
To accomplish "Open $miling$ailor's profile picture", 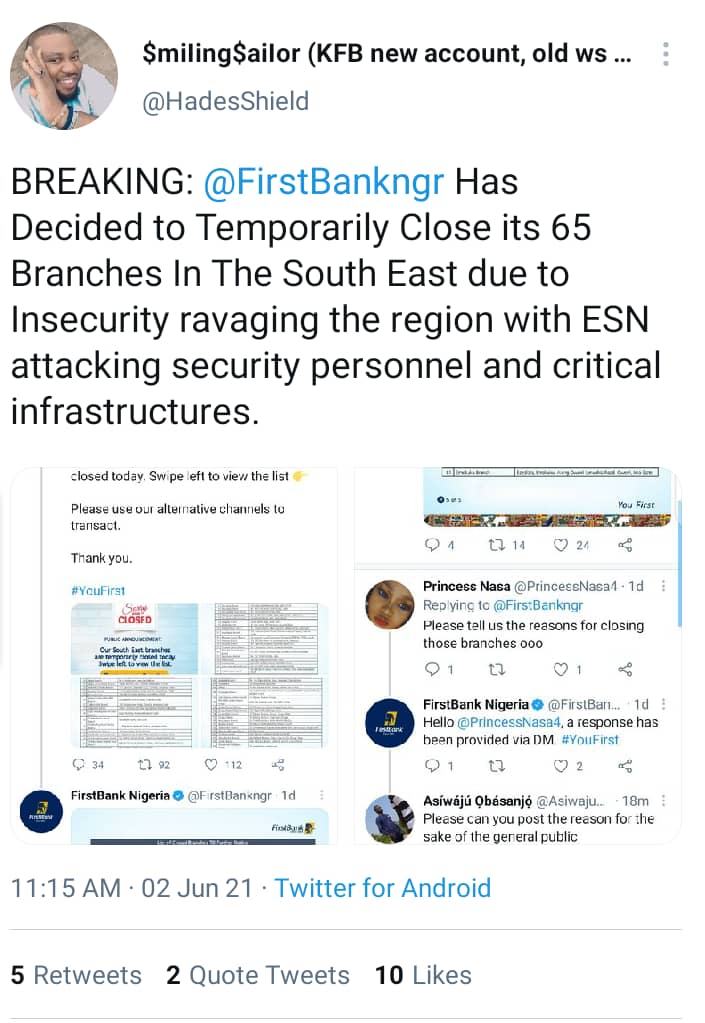I will 64,76.
